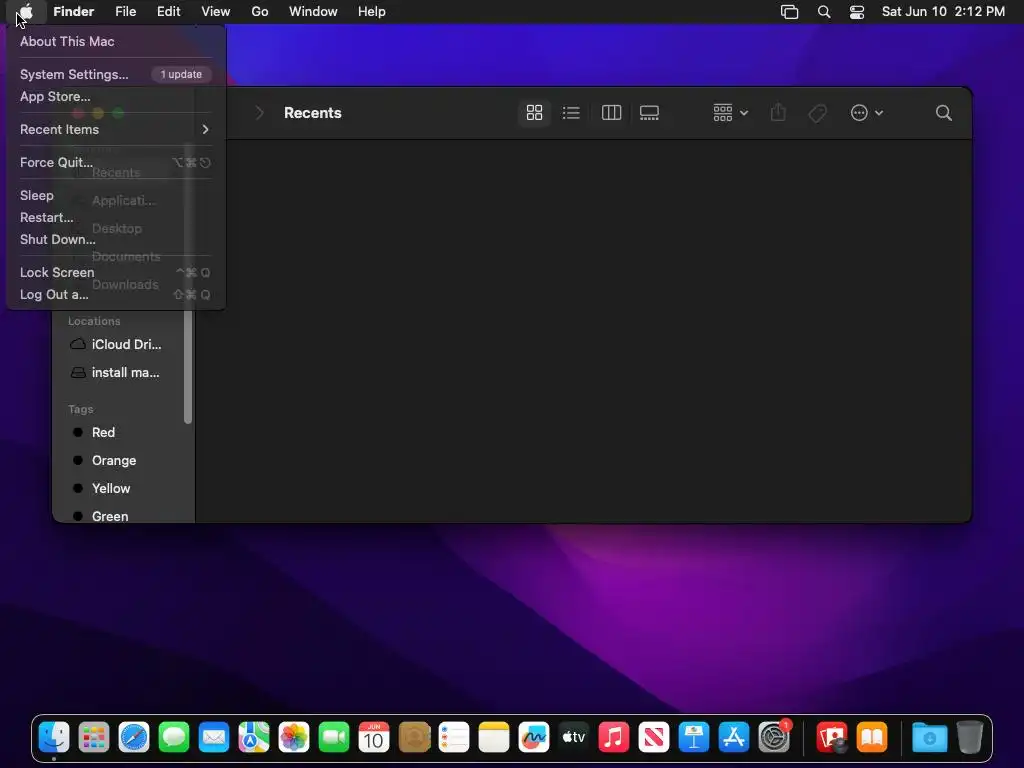Screen dimensions: 1024x768
Task: Open Finder from the Dock
Action: point(54,738)
